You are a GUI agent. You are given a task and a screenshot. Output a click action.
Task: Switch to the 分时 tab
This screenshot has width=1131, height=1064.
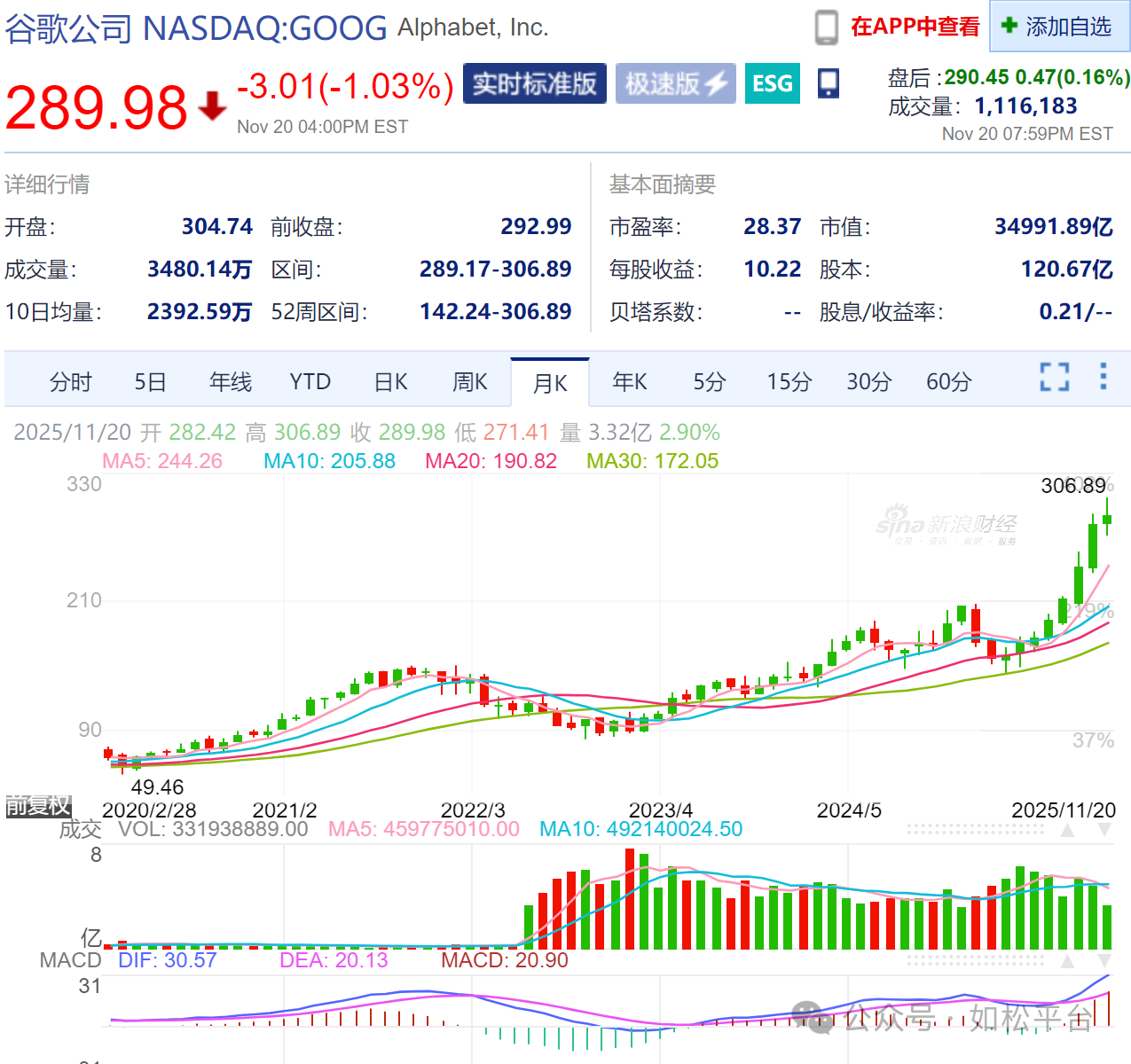pos(71,382)
